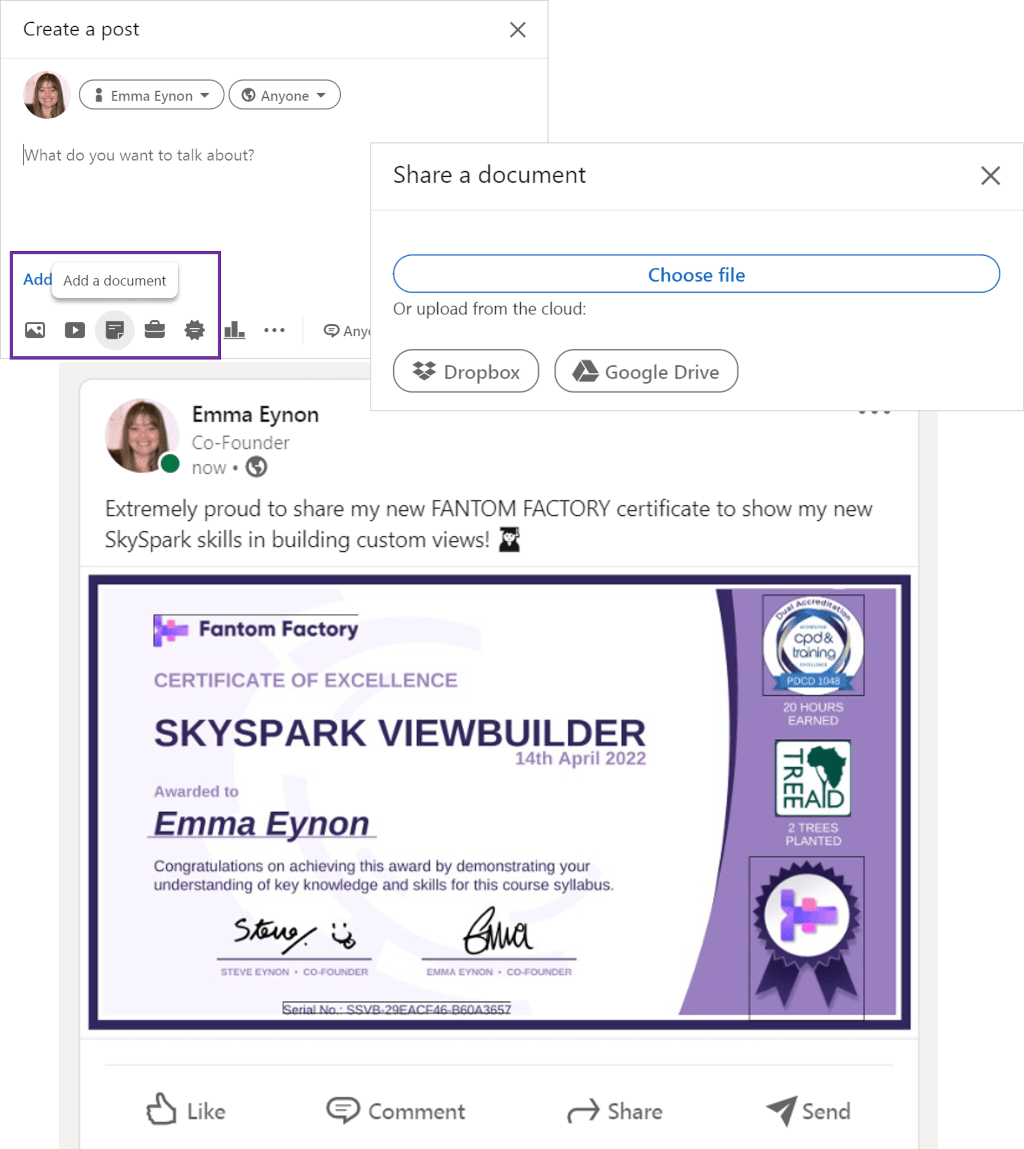The image size is (1024, 1149).
Task: Click the Co-Founder subtitle text
Action: (240, 443)
